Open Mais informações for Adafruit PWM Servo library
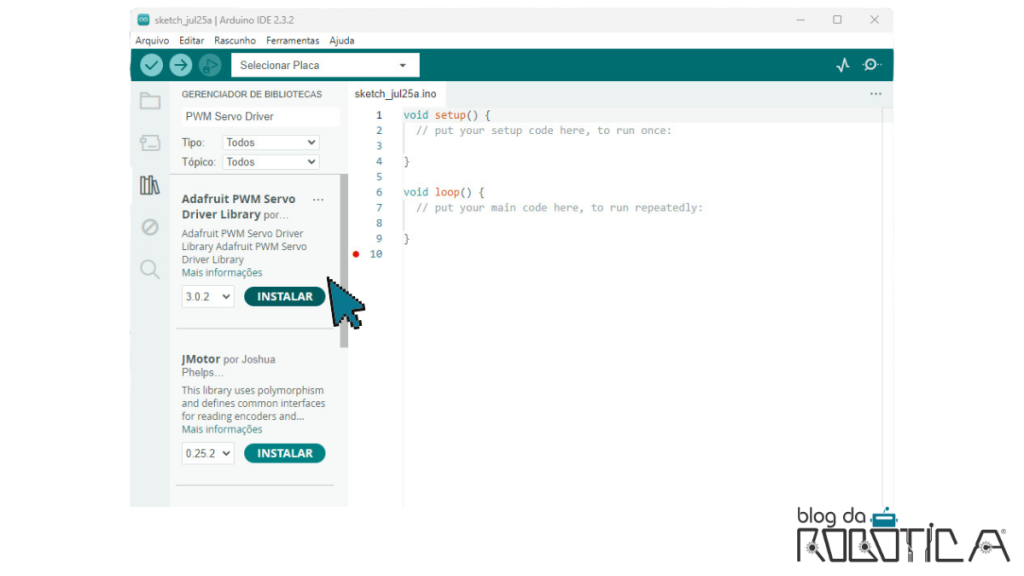This screenshot has height=576, width=1024. click(x=222, y=273)
